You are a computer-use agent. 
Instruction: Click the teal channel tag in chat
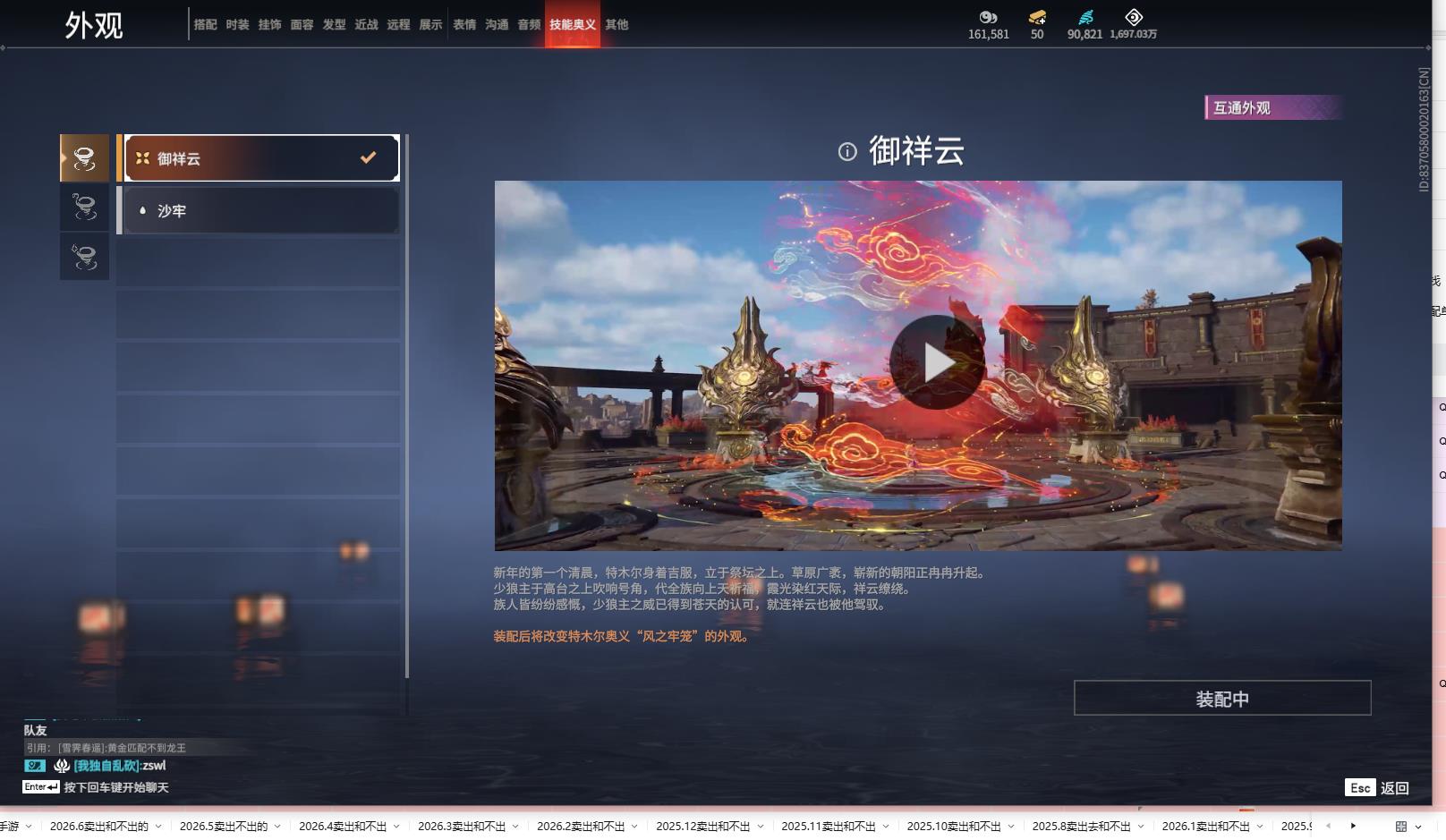tap(35, 766)
